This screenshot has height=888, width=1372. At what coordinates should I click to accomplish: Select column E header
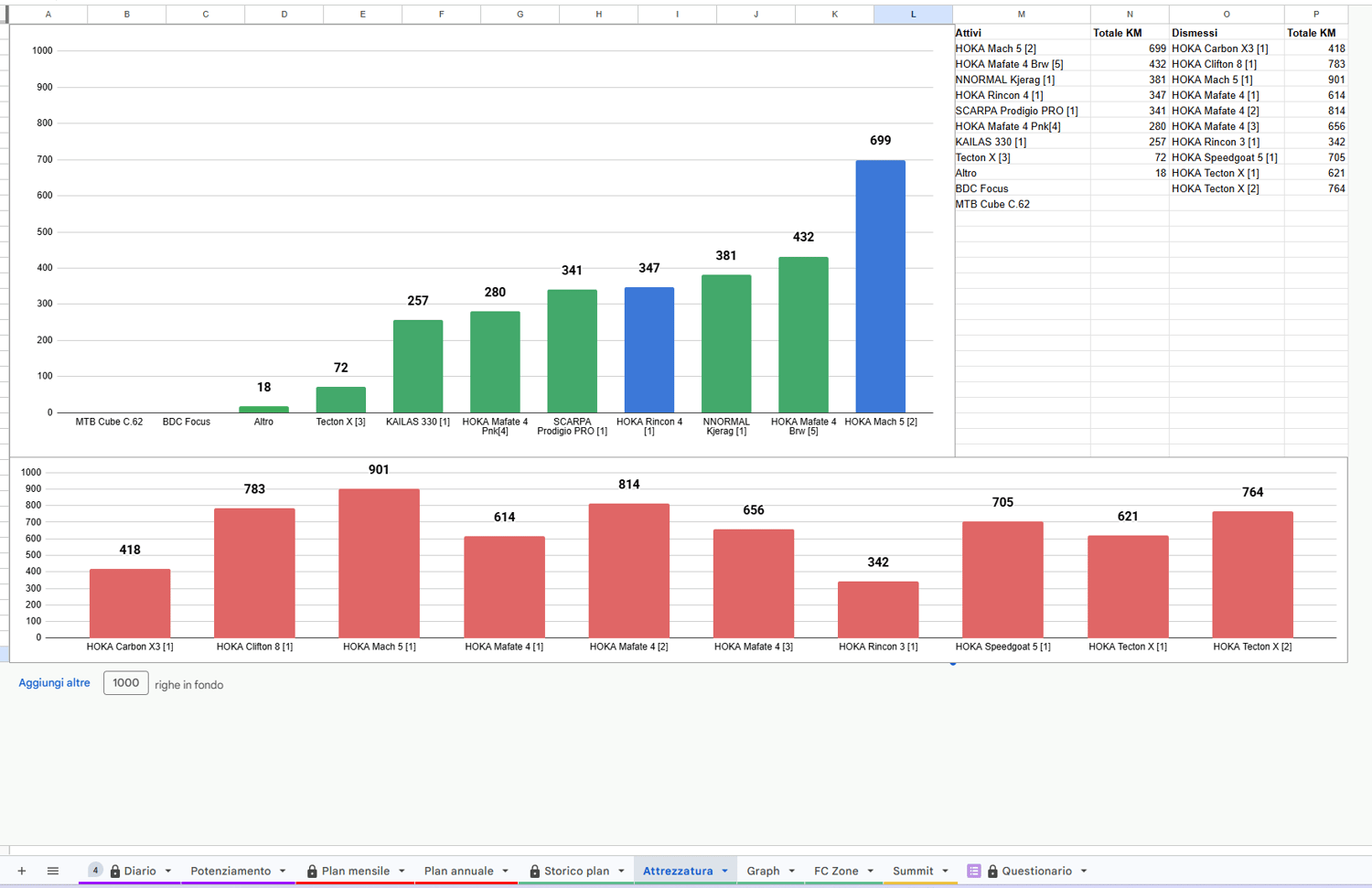[x=363, y=15]
